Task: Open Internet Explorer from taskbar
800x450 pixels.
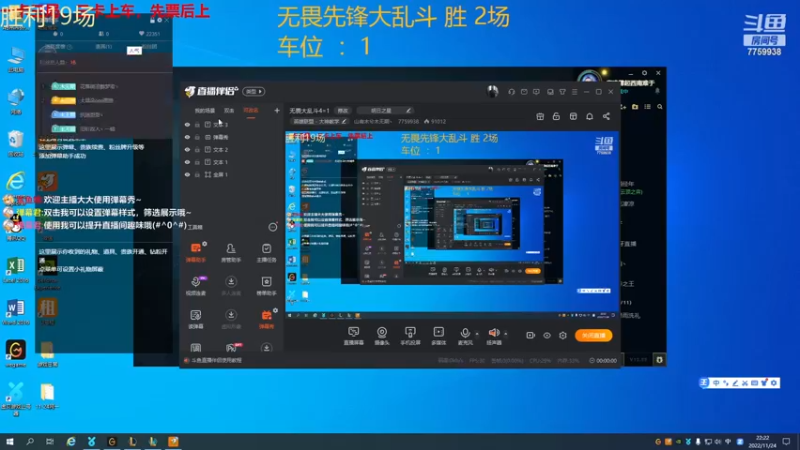Action: (71, 441)
